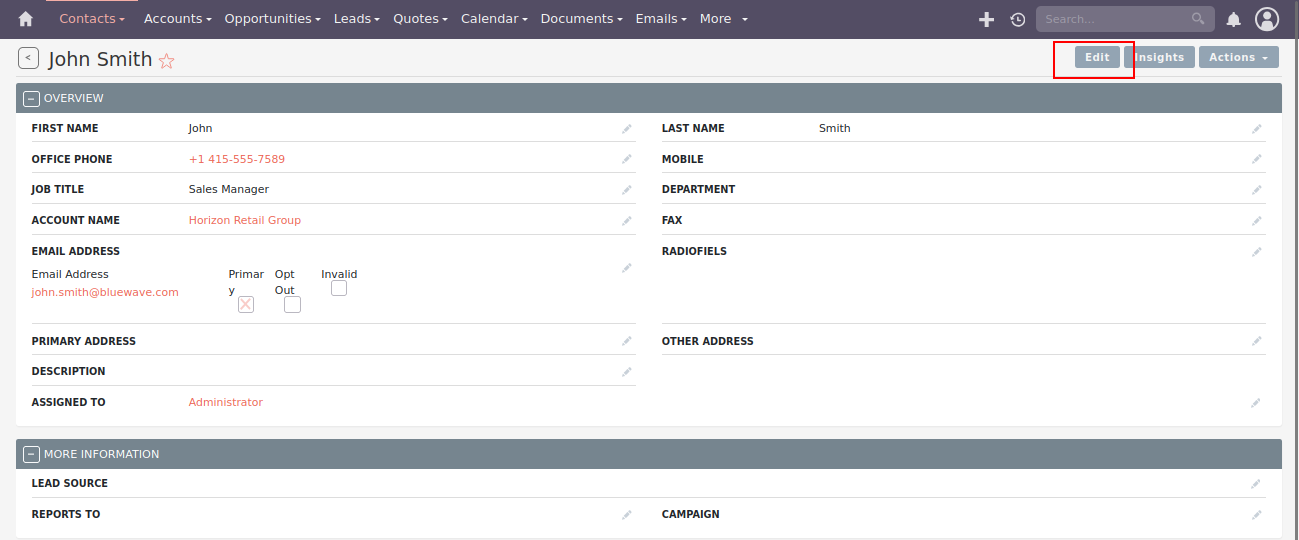1299x540 pixels.
Task: Collapse the Overview panel
Action: [31, 98]
